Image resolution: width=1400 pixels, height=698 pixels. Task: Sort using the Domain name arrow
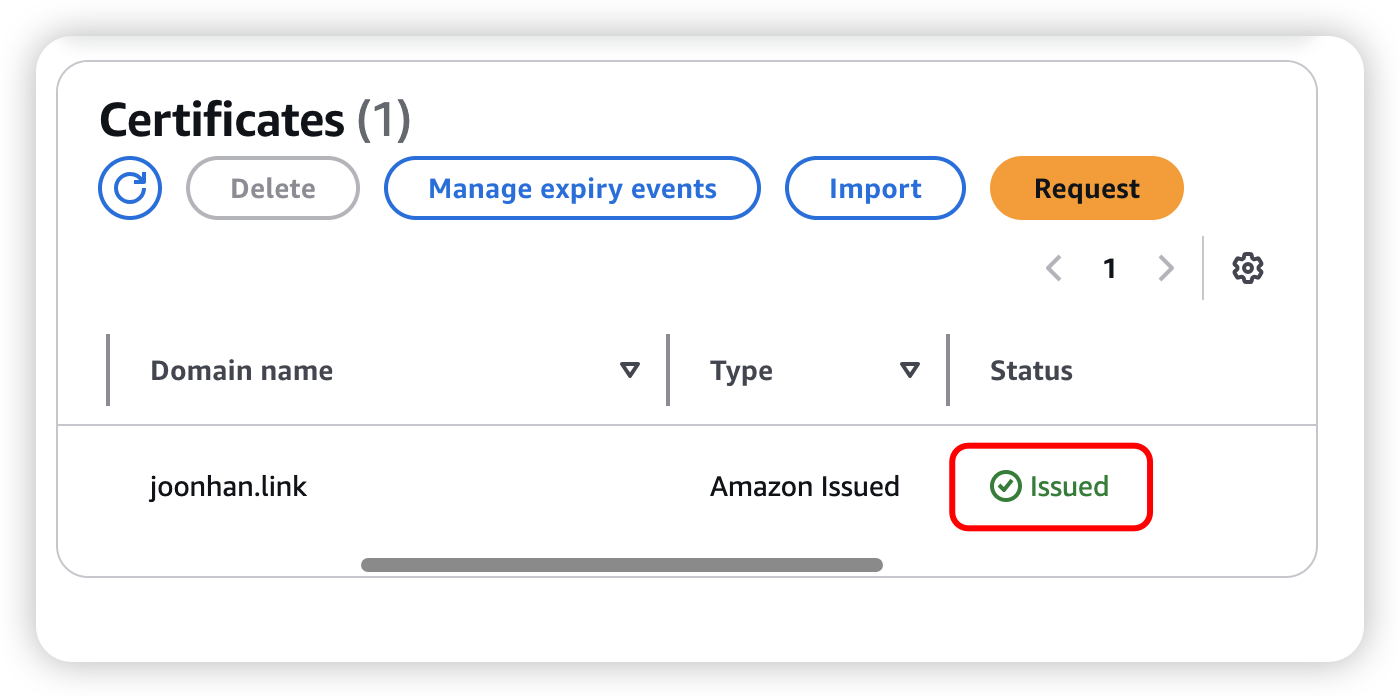[x=629, y=371]
